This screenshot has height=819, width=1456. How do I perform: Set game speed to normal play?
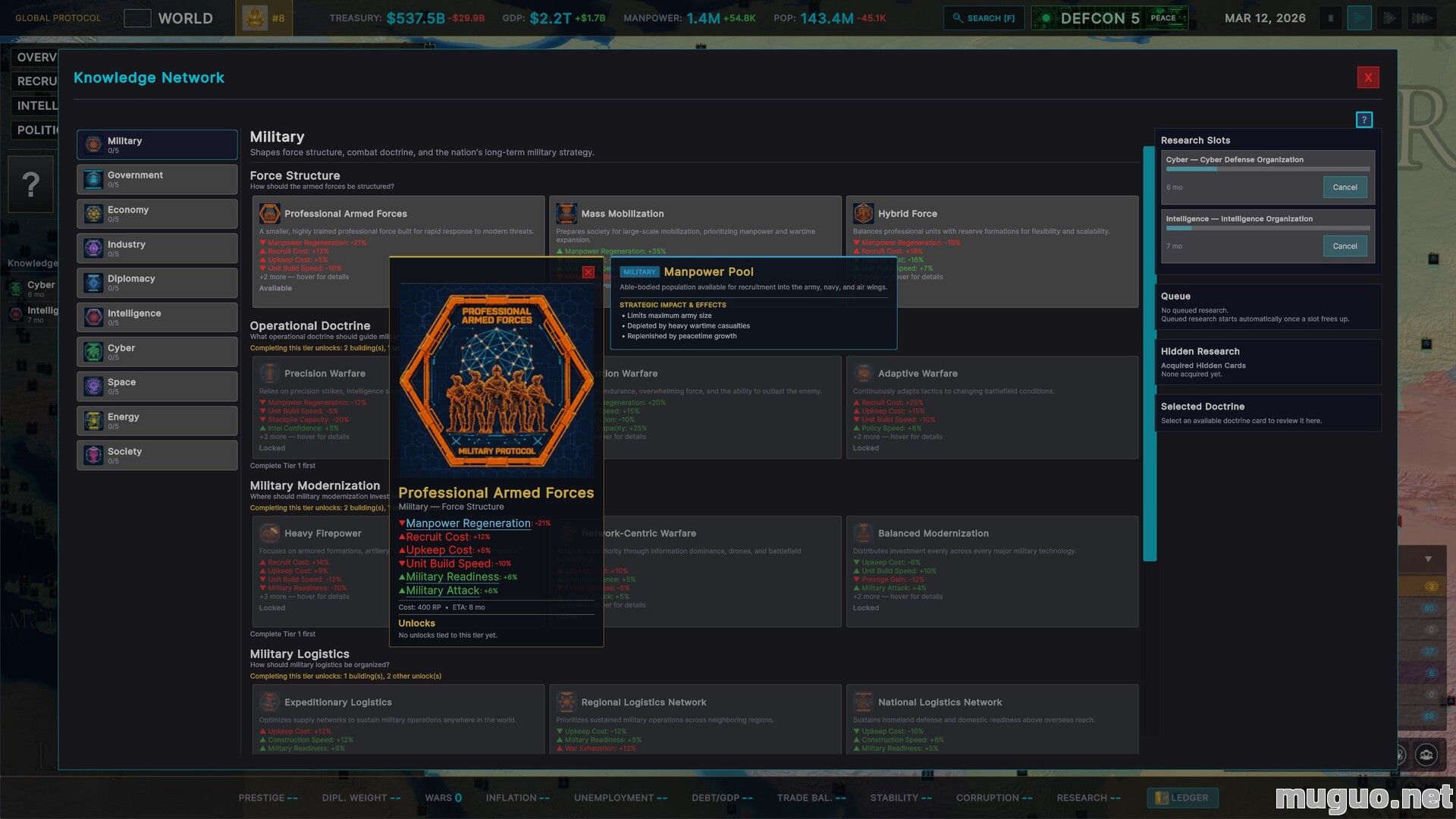coord(1359,18)
